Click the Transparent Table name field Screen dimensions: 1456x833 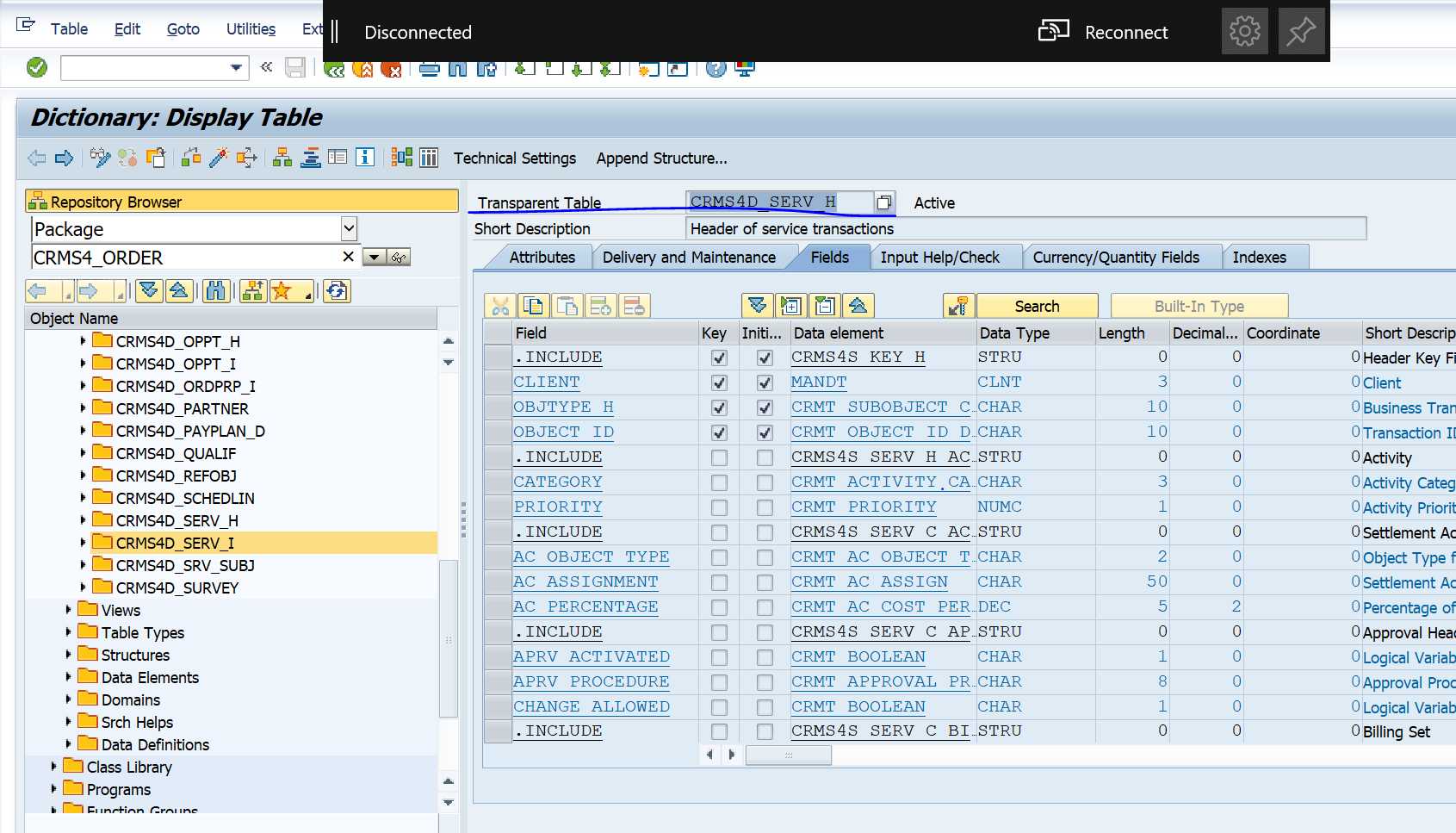pos(780,202)
